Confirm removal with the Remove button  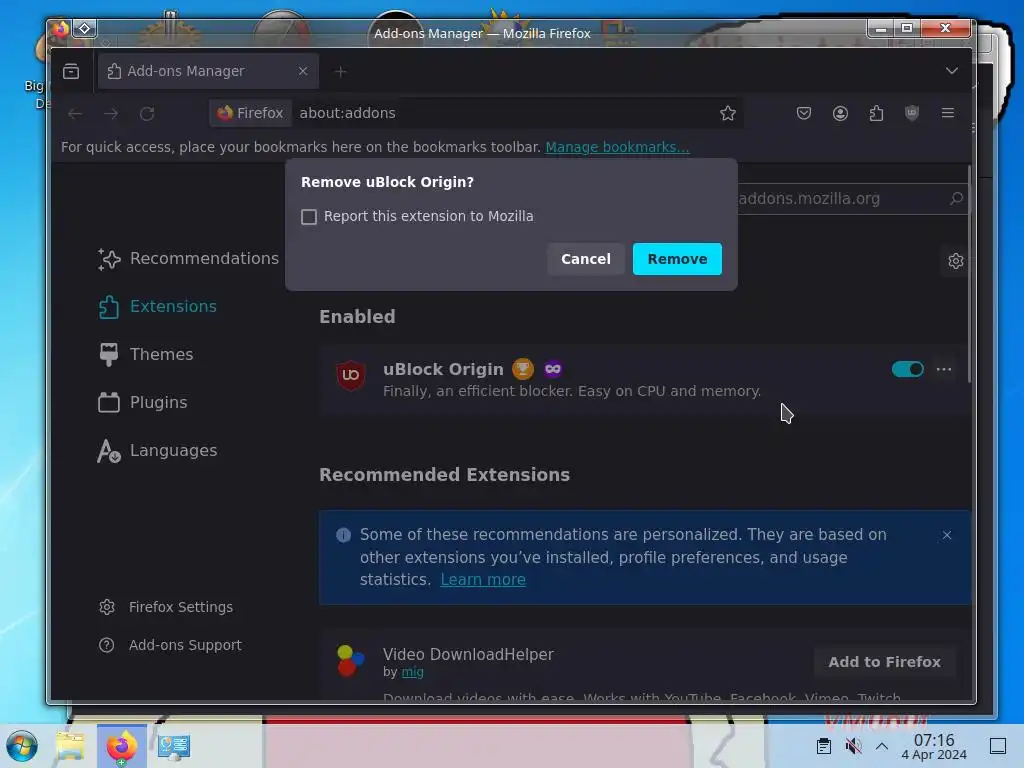coord(677,259)
